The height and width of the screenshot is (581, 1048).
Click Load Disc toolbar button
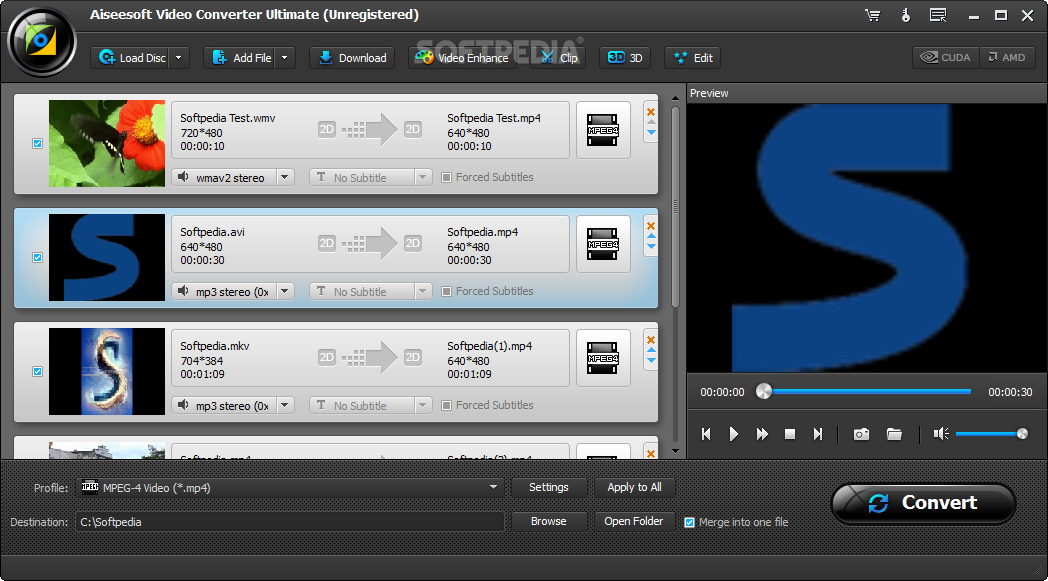point(130,57)
